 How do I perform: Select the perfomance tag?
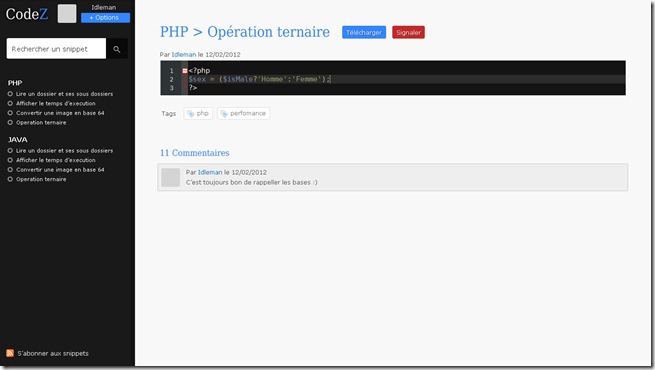[x=244, y=114]
